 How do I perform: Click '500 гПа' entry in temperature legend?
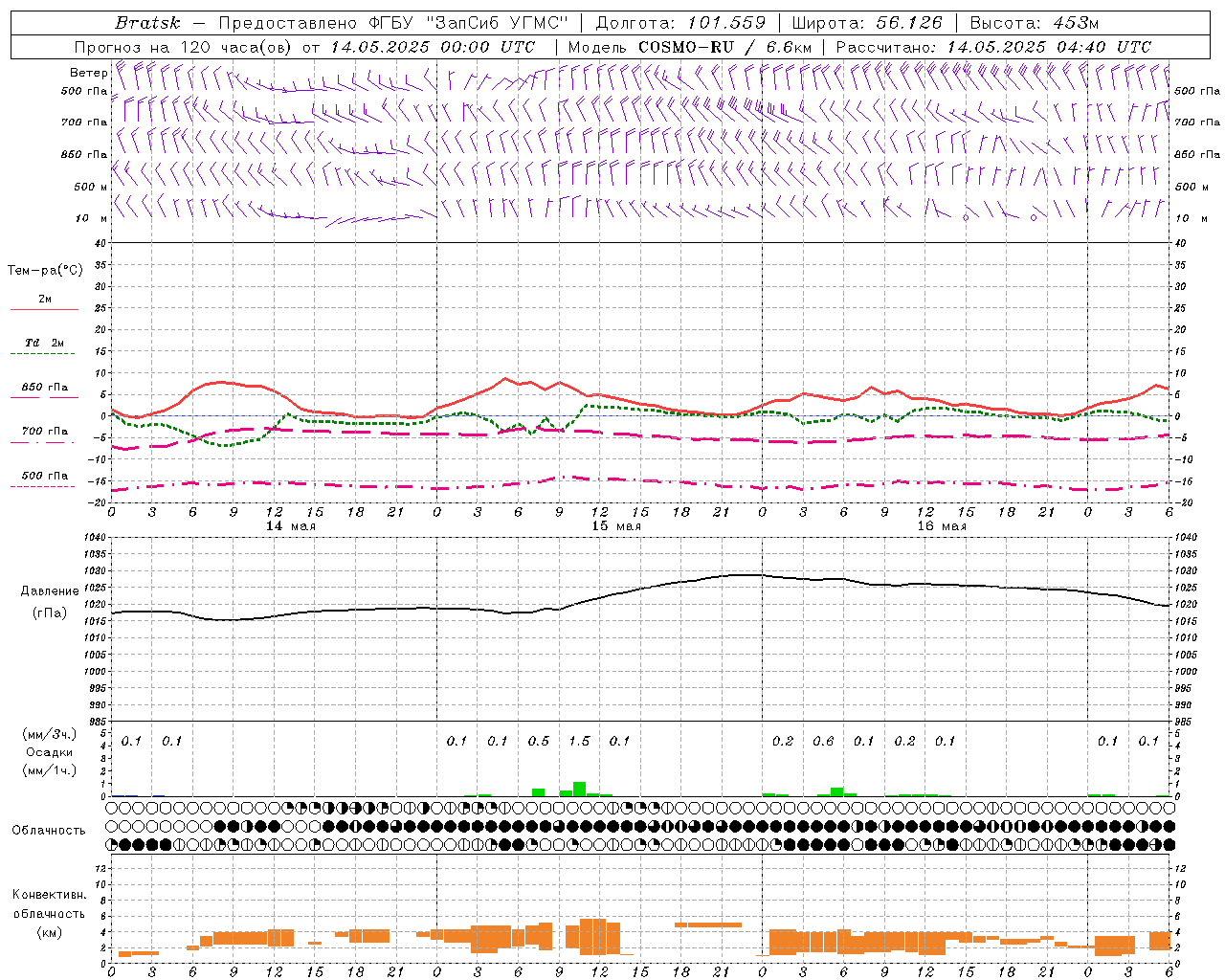(45, 476)
